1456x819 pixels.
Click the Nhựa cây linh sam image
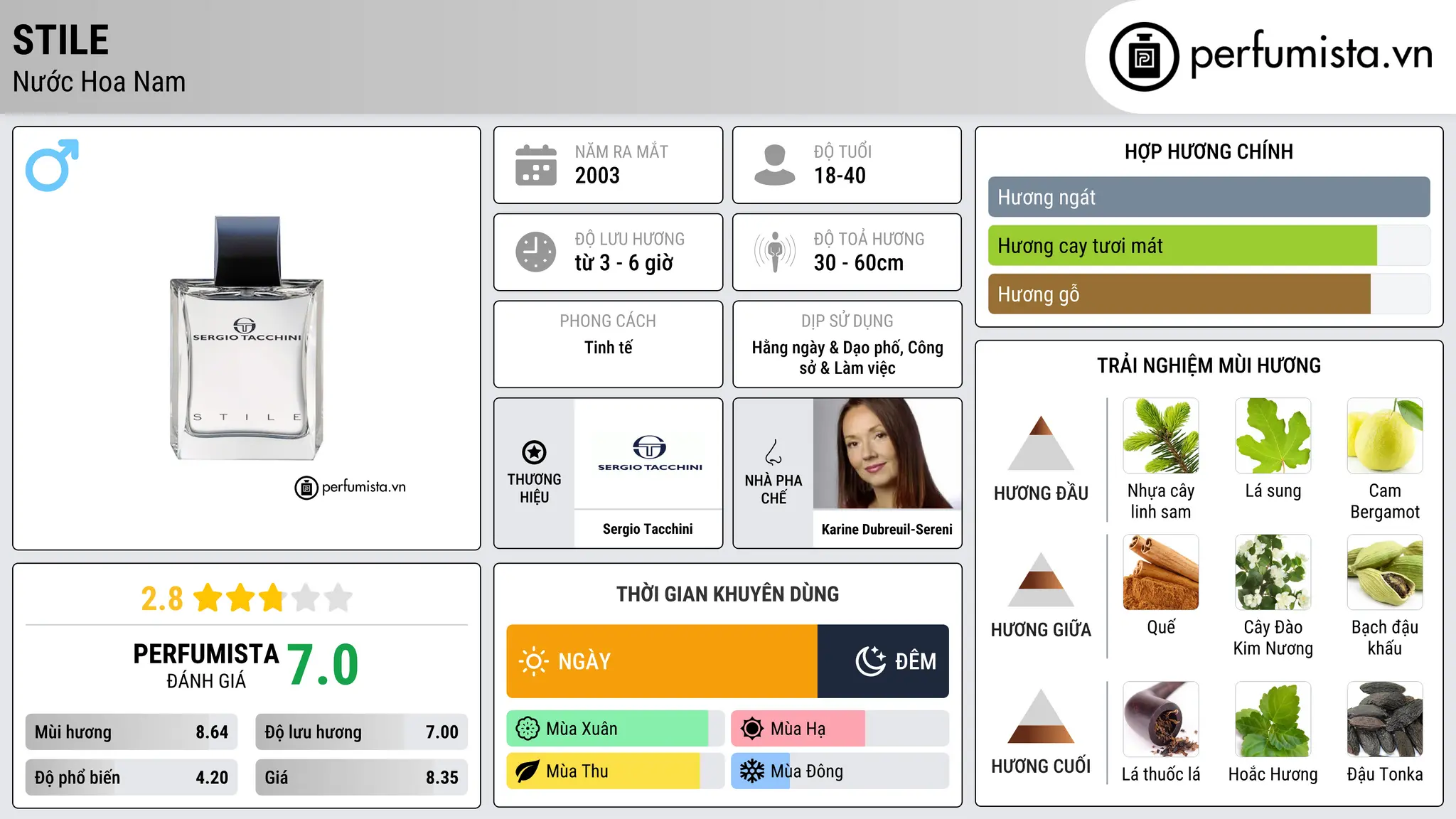(x=1161, y=436)
